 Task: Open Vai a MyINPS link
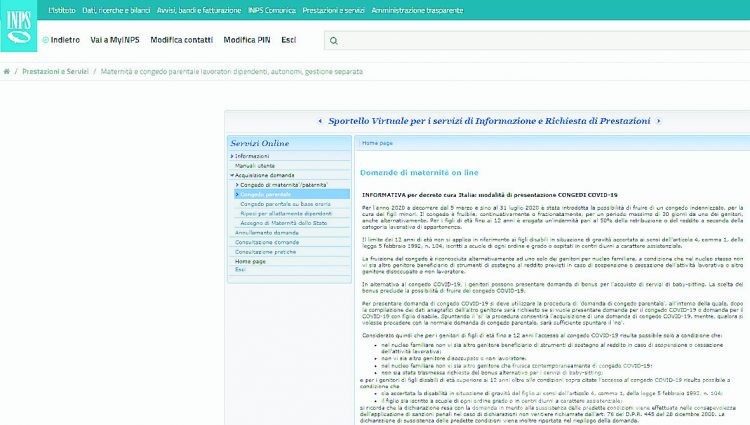(x=115, y=40)
